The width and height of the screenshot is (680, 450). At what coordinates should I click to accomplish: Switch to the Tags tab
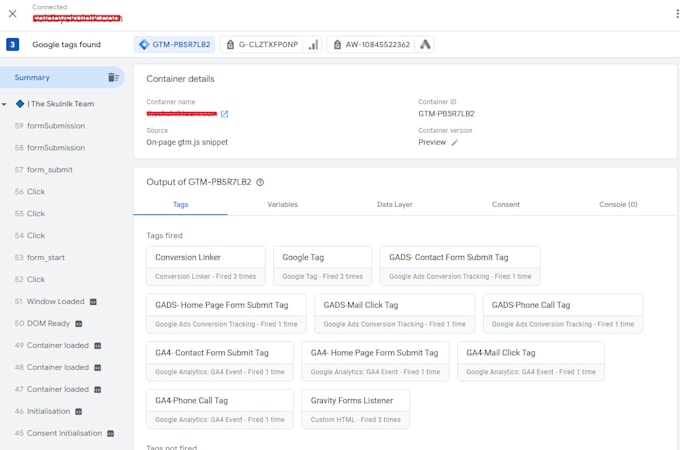pos(180,204)
